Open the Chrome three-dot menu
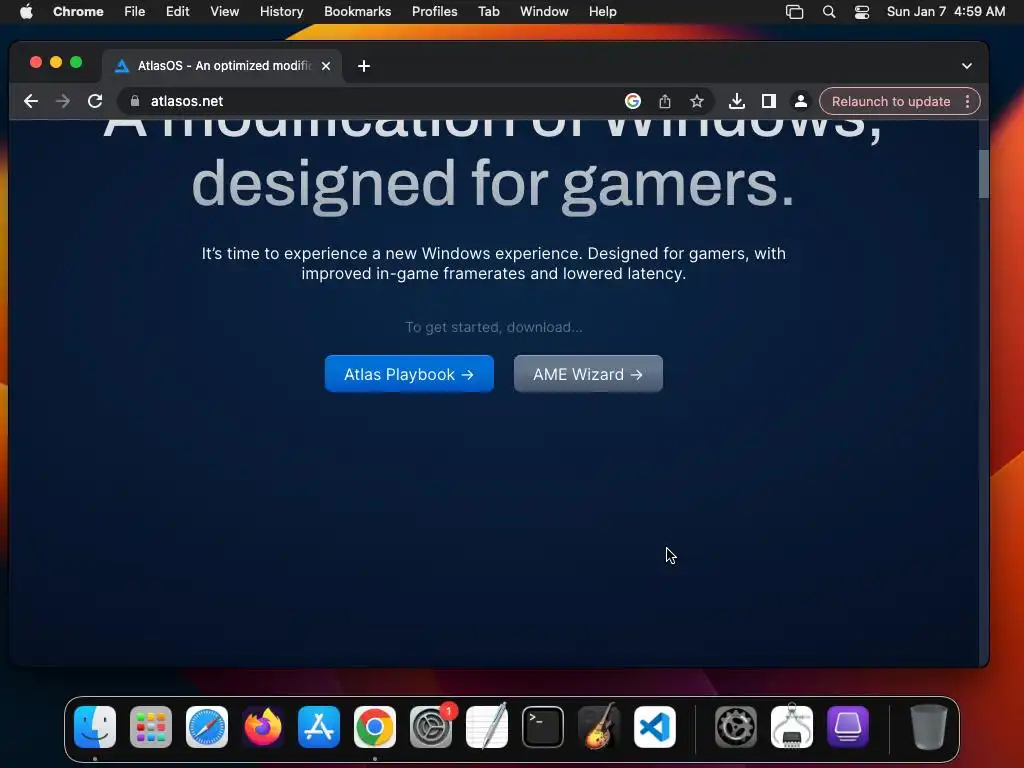Screen dimensions: 1024x768 967,101
